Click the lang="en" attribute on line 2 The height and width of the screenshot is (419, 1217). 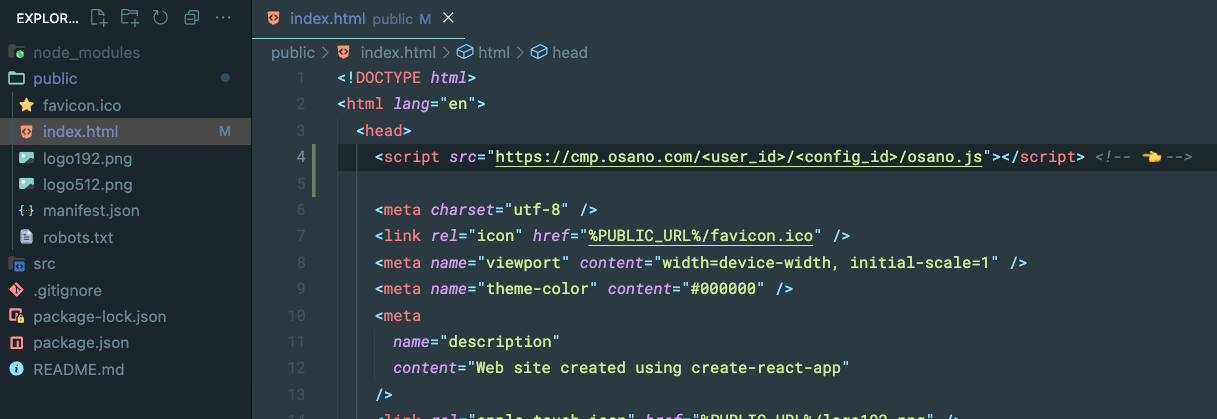pos(436,104)
